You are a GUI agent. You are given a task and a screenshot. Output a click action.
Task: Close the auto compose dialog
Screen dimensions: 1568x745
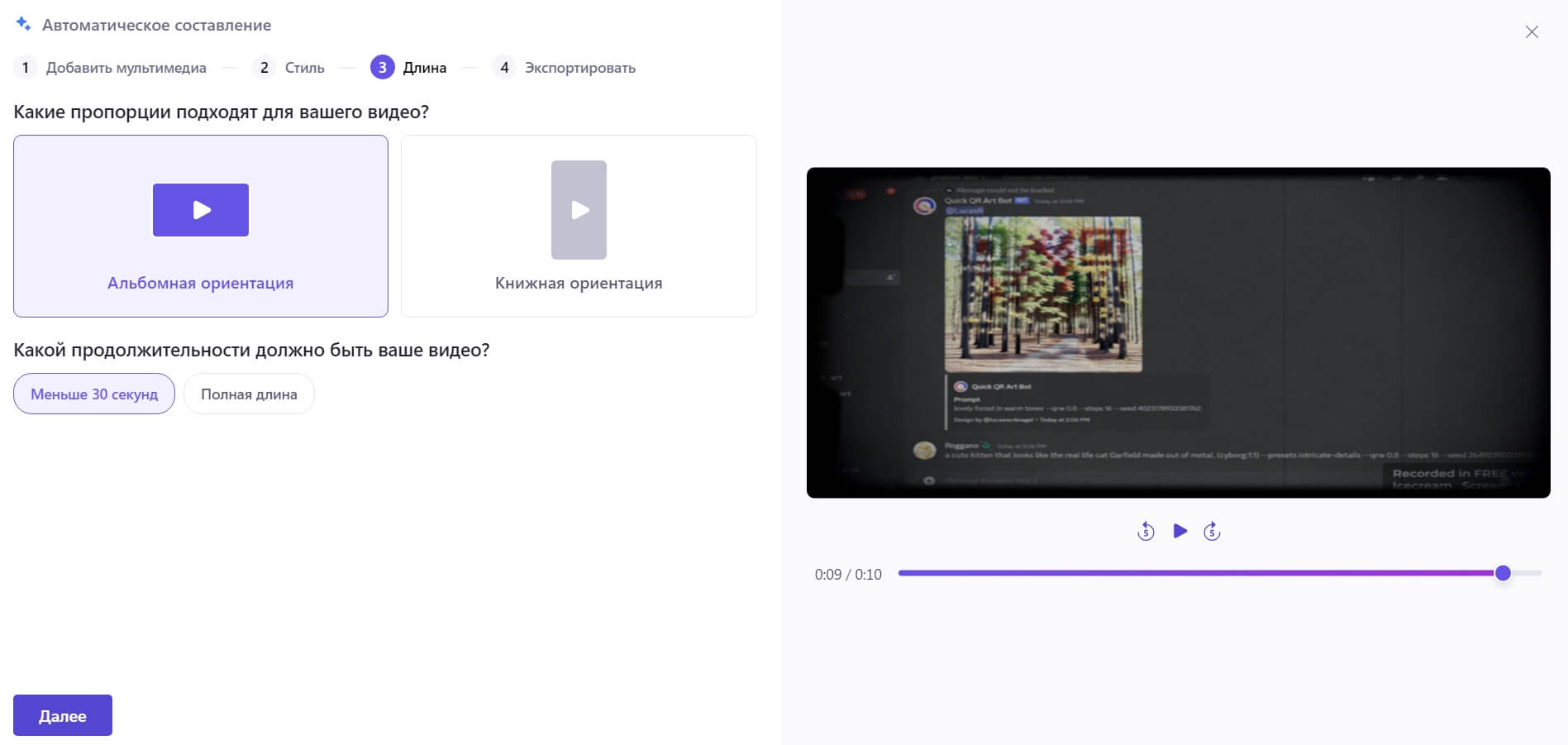click(1532, 31)
